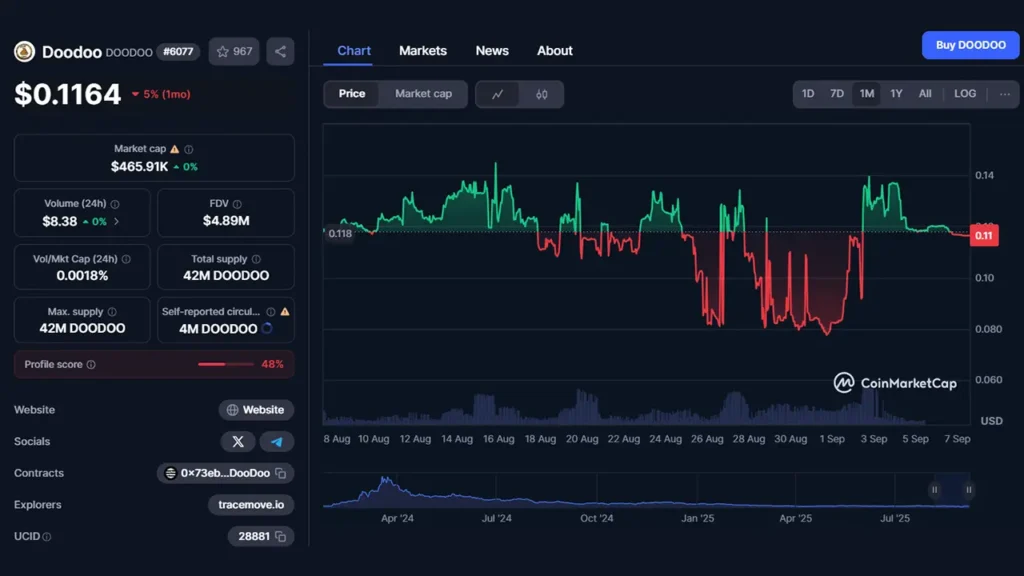Click the left handle of the range selector

935,490
